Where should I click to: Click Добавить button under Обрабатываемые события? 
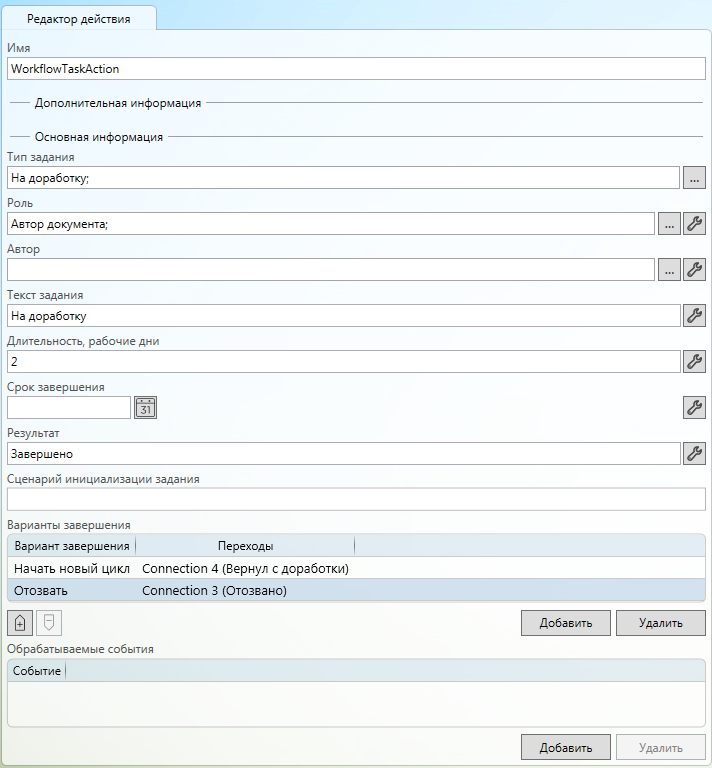point(565,747)
